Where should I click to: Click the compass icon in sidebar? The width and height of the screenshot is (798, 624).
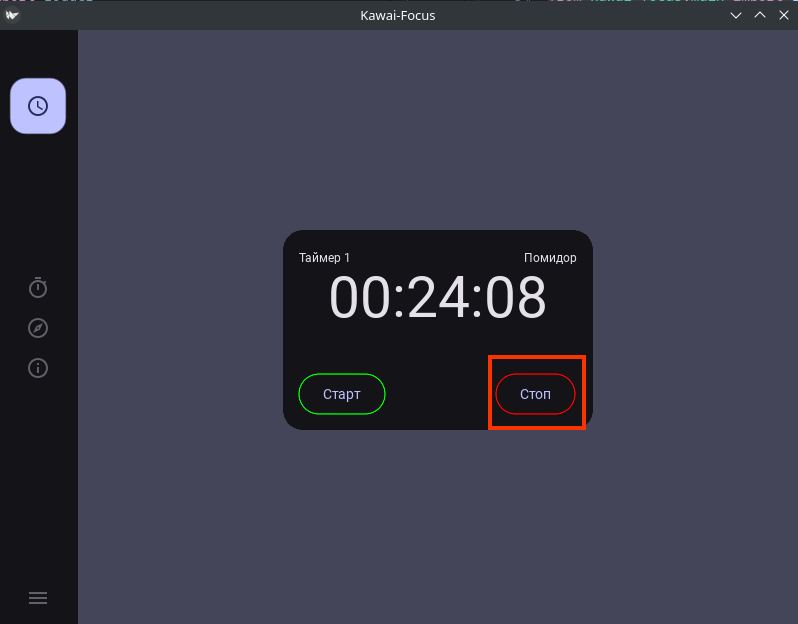tap(38, 328)
